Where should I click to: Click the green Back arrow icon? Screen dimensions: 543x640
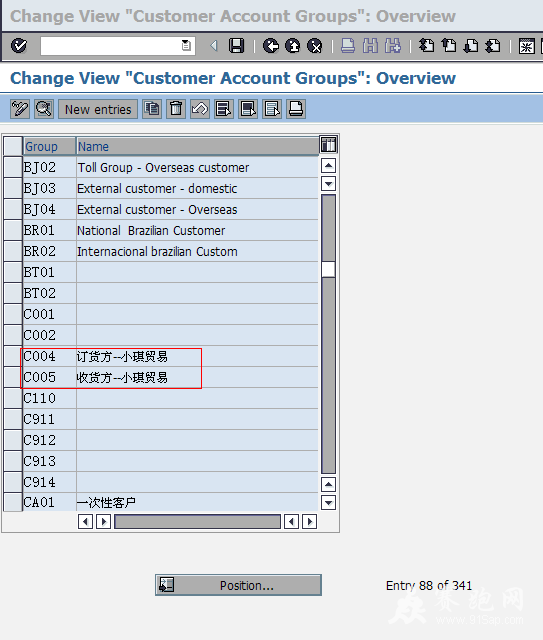271,46
